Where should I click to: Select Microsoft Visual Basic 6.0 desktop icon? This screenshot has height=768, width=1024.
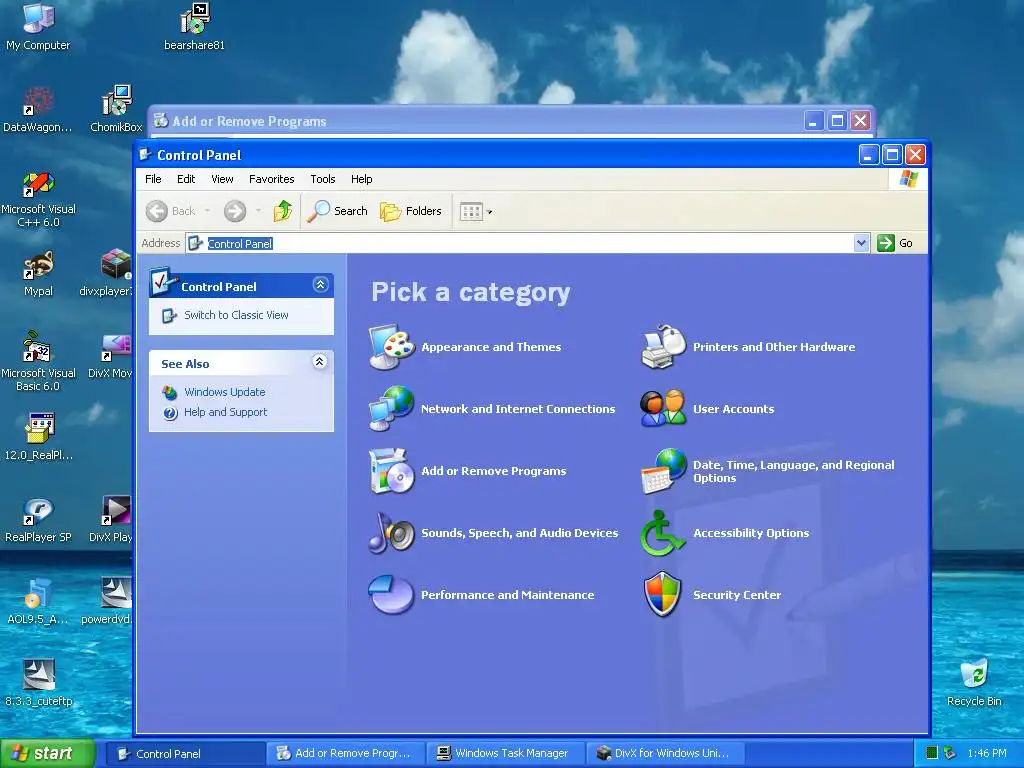click(x=38, y=362)
